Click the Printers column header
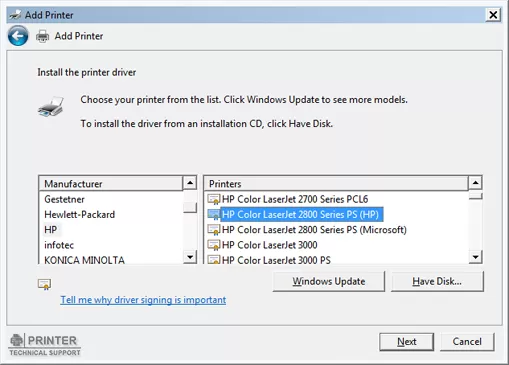 (x=336, y=184)
